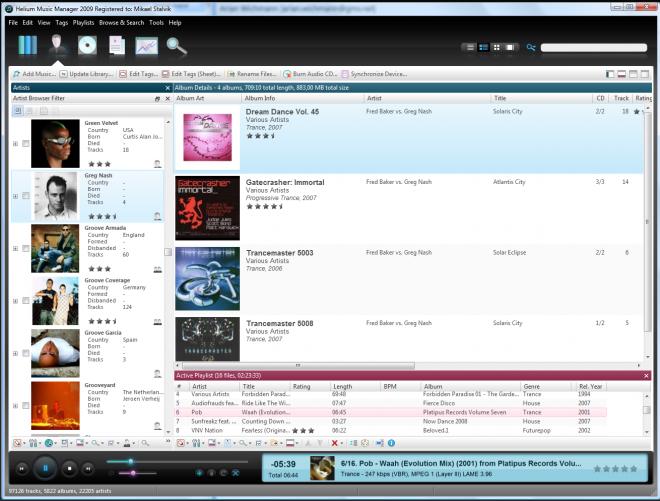Skip to the next track
Image resolution: width=660 pixels, height=501 pixels.
(x=88, y=468)
